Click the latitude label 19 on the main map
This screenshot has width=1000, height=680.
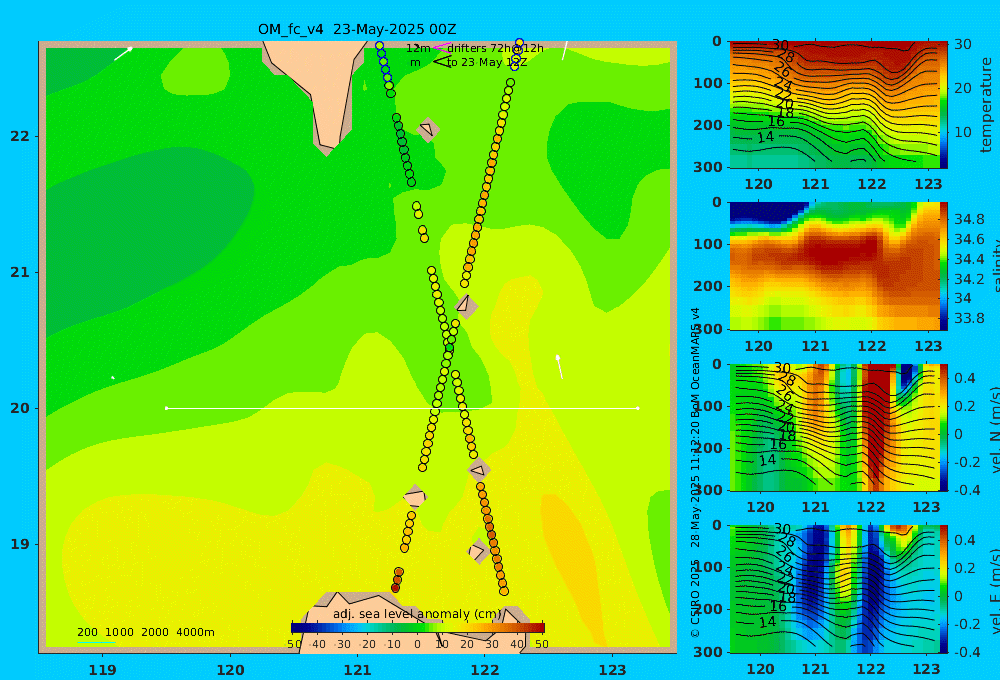(x=20, y=544)
